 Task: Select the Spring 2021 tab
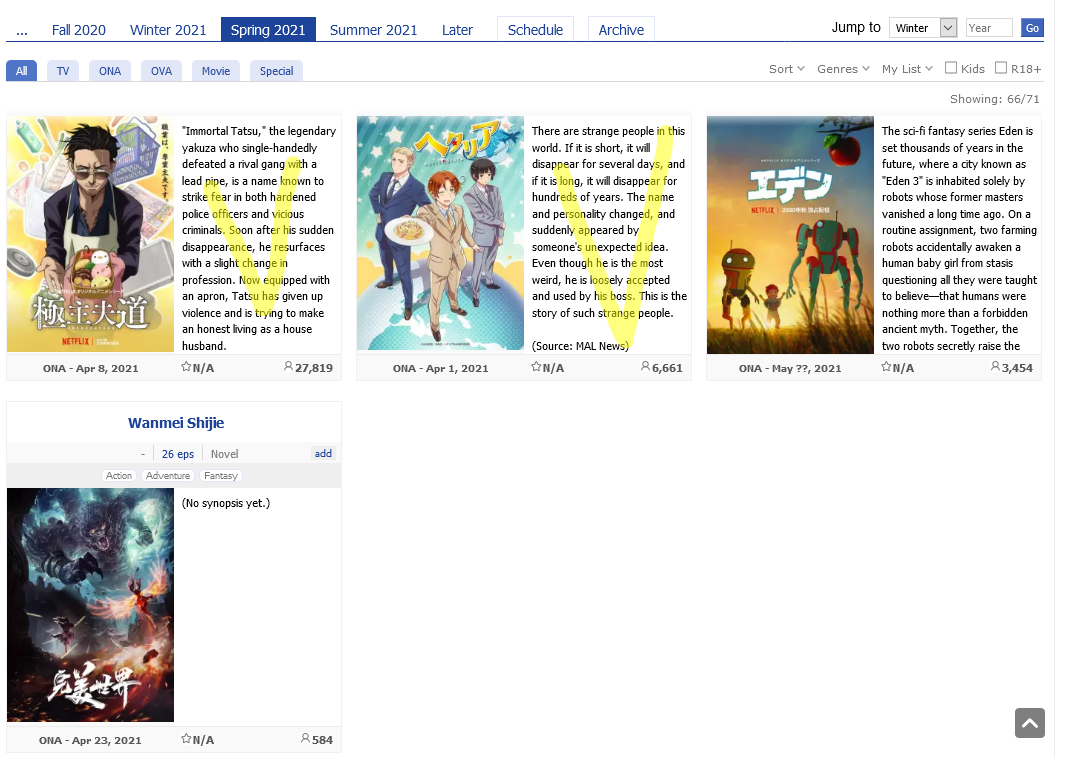(268, 30)
